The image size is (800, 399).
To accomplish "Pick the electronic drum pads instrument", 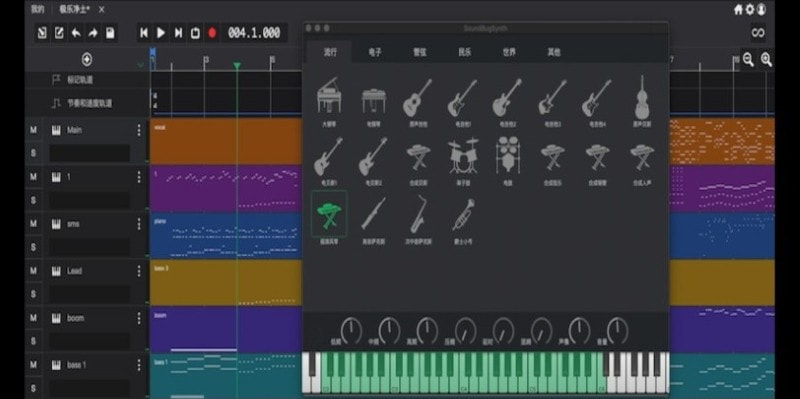I will tap(508, 155).
